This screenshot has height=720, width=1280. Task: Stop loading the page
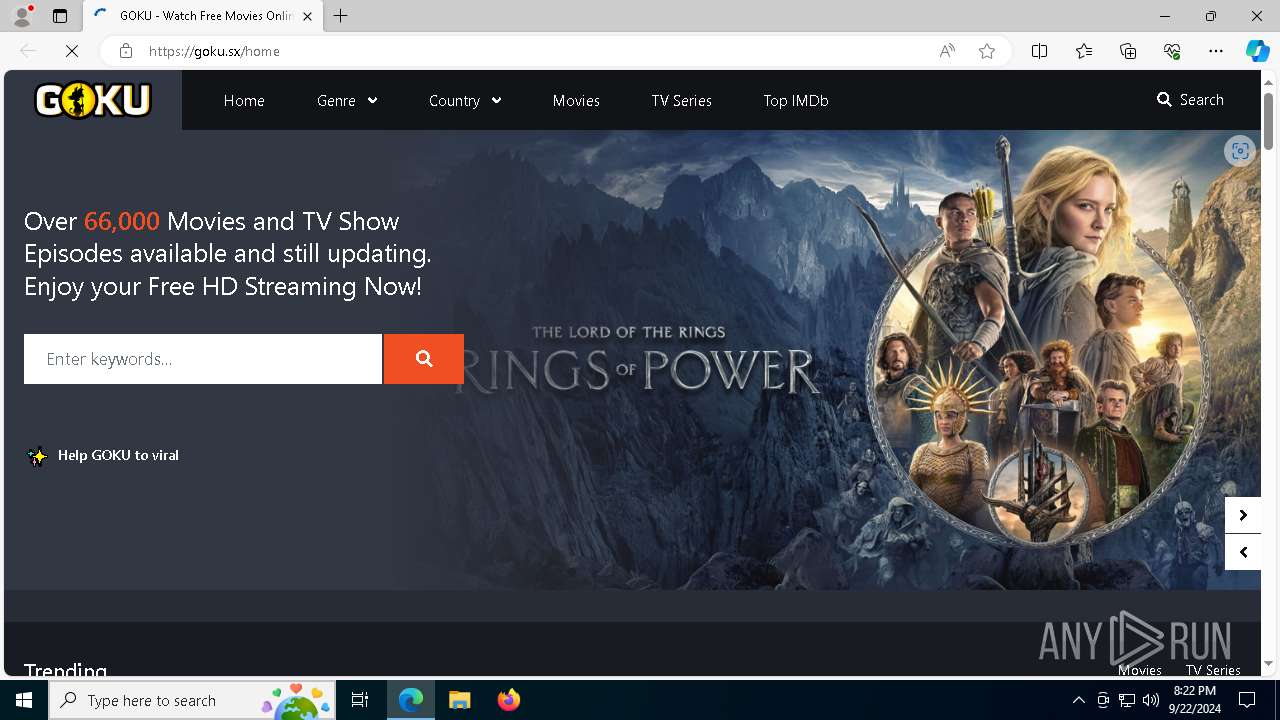pos(72,51)
